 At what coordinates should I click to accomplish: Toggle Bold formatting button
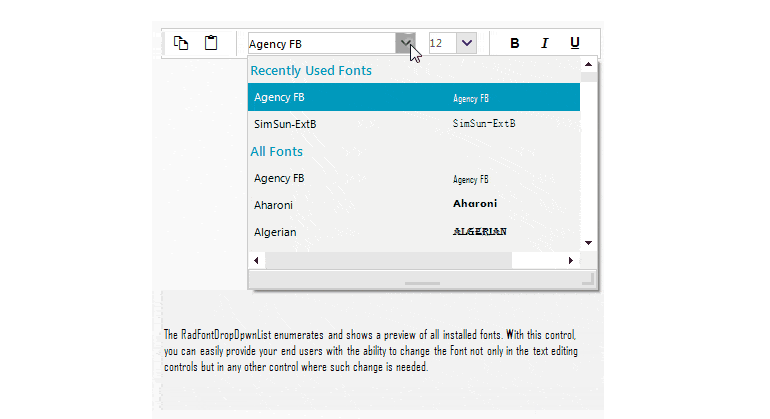515,43
